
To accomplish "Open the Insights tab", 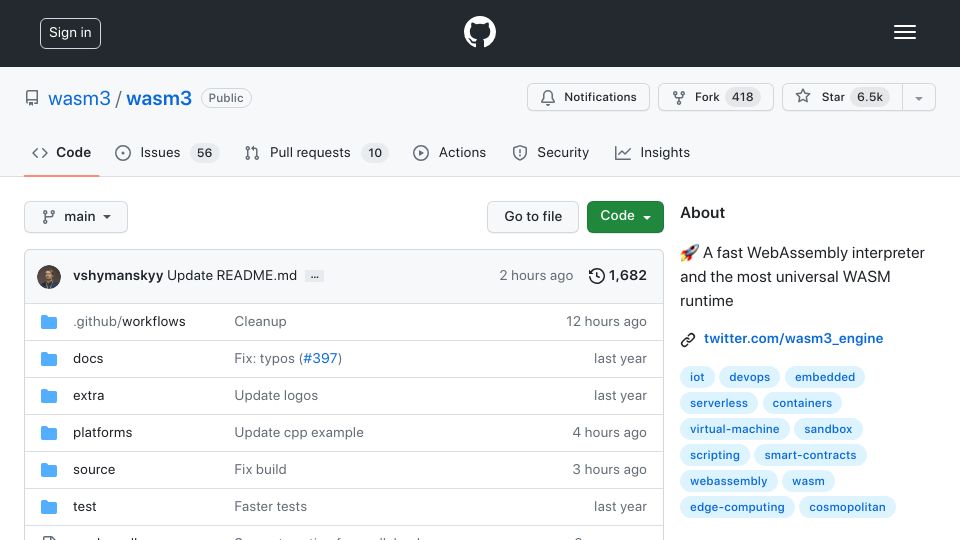I will (652, 152).
